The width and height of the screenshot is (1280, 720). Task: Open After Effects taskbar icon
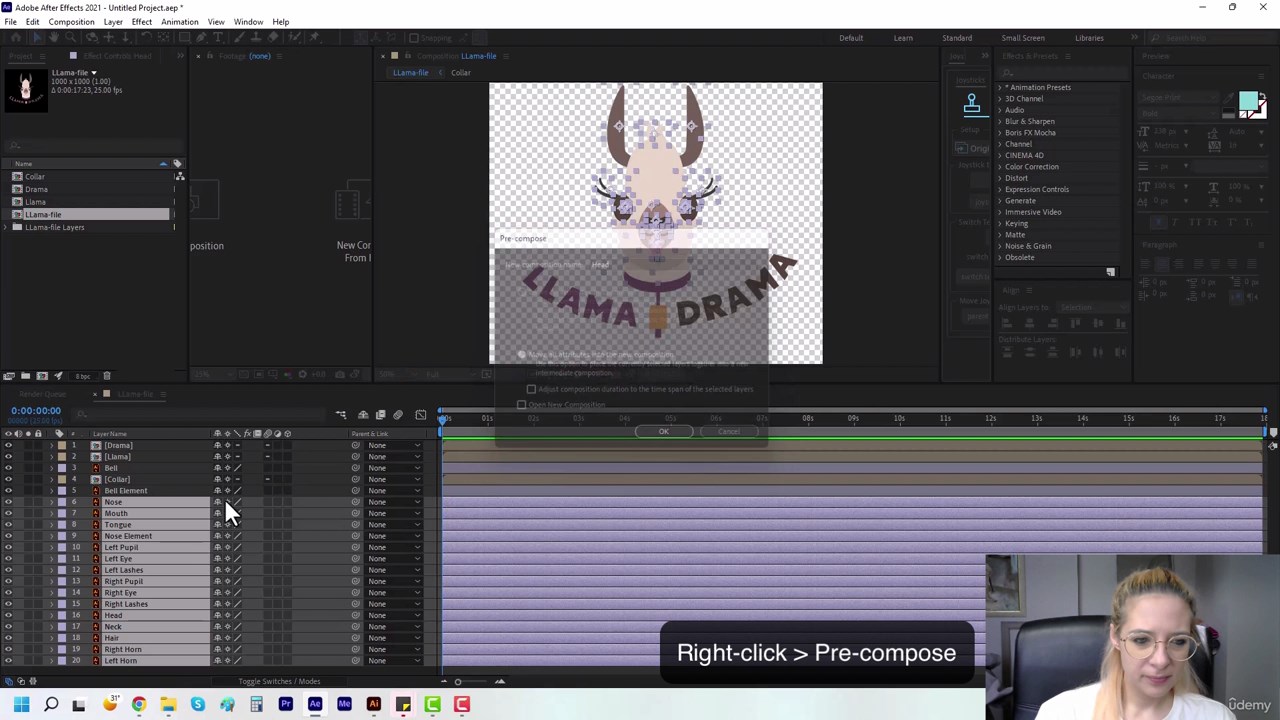315,704
